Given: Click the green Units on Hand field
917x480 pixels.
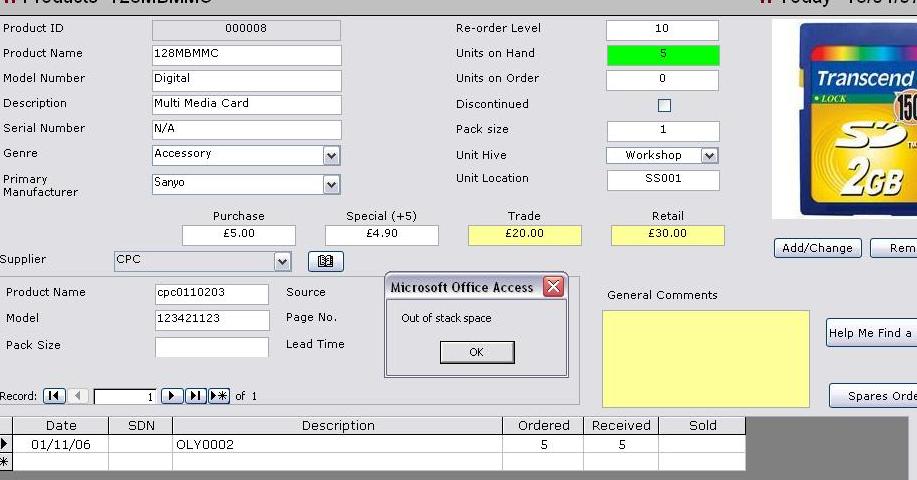Looking at the screenshot, I should point(663,55).
